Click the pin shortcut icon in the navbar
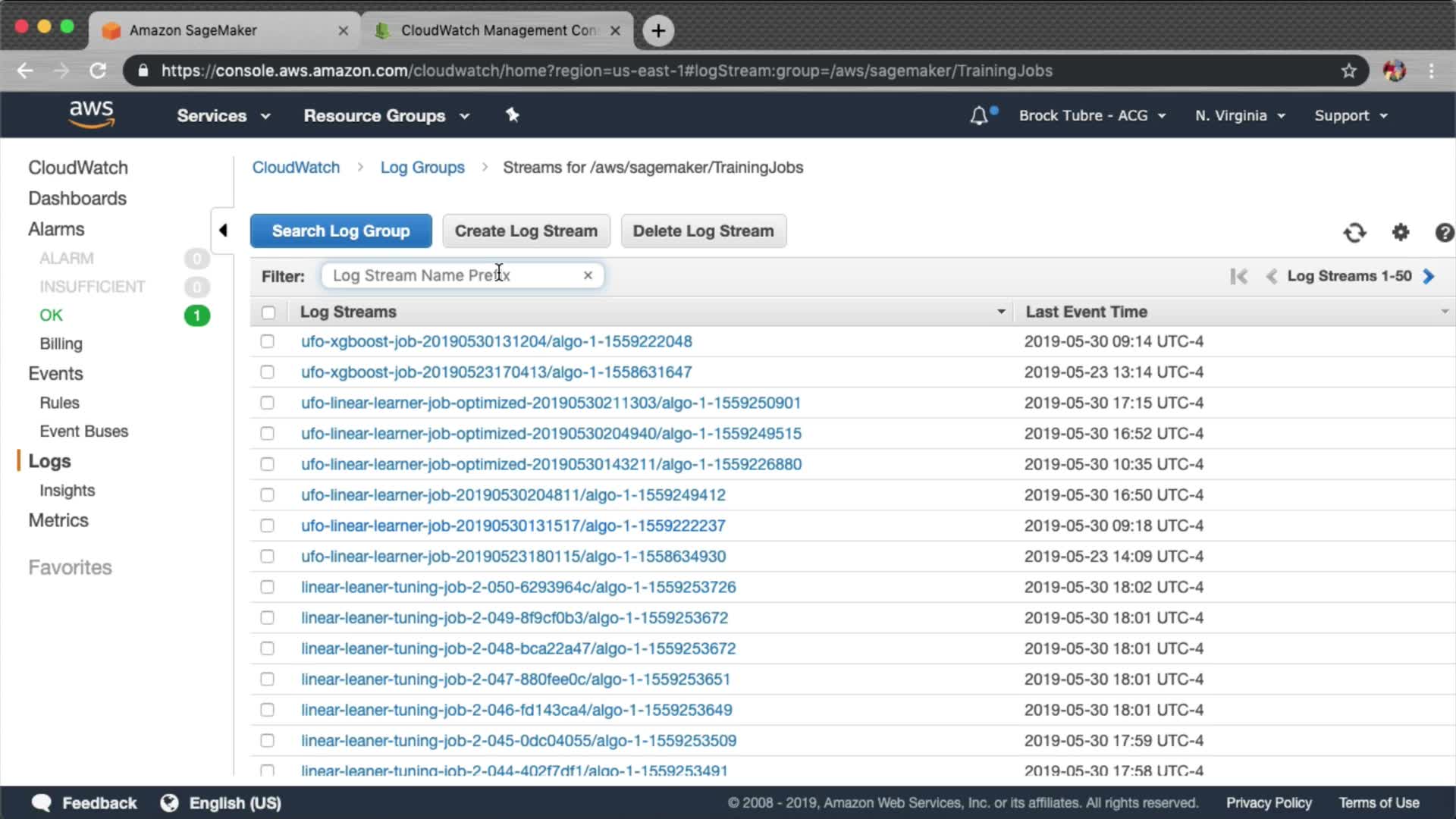 click(513, 115)
